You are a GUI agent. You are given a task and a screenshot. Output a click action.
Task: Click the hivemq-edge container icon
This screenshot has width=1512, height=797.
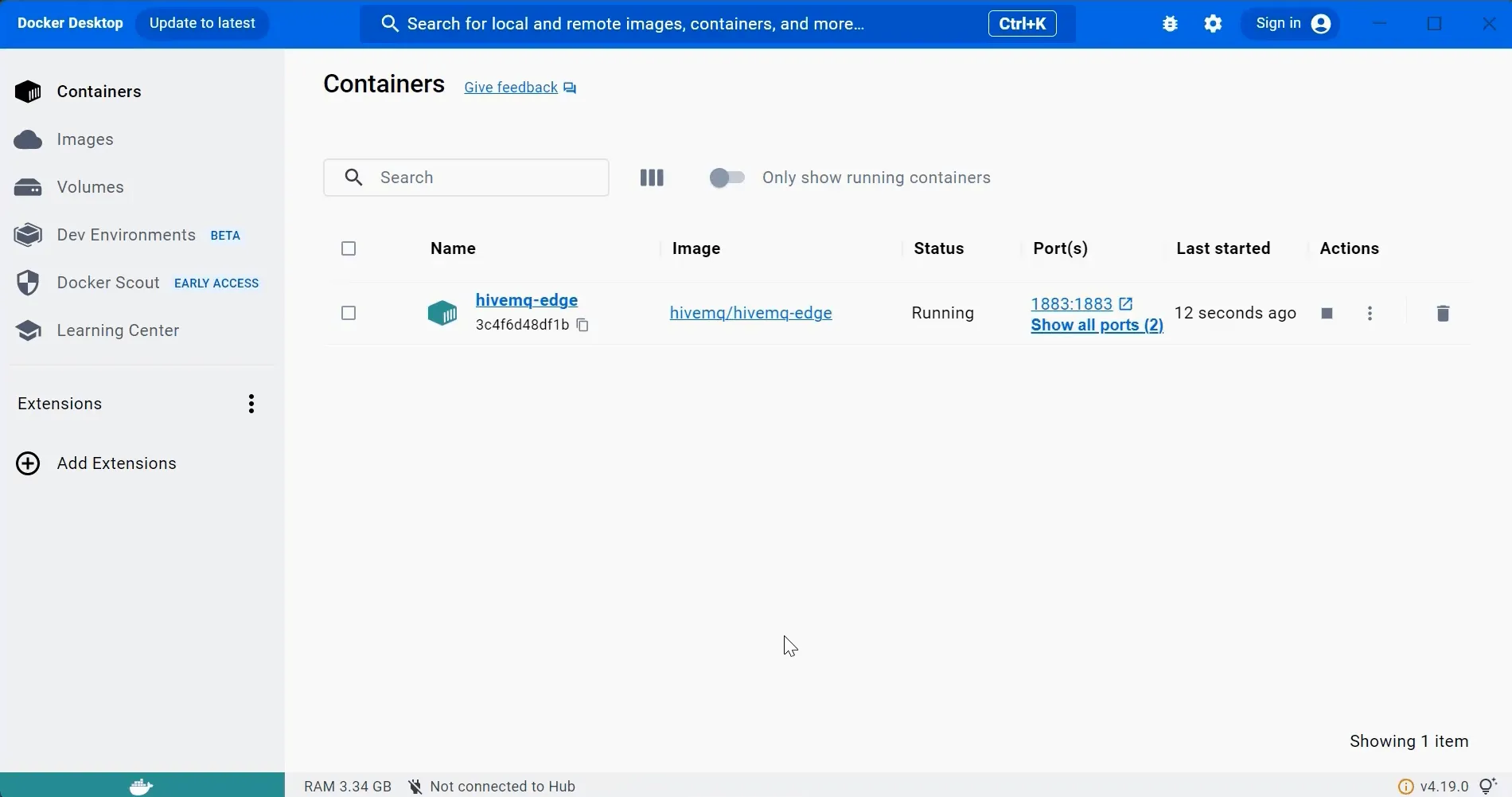point(442,313)
